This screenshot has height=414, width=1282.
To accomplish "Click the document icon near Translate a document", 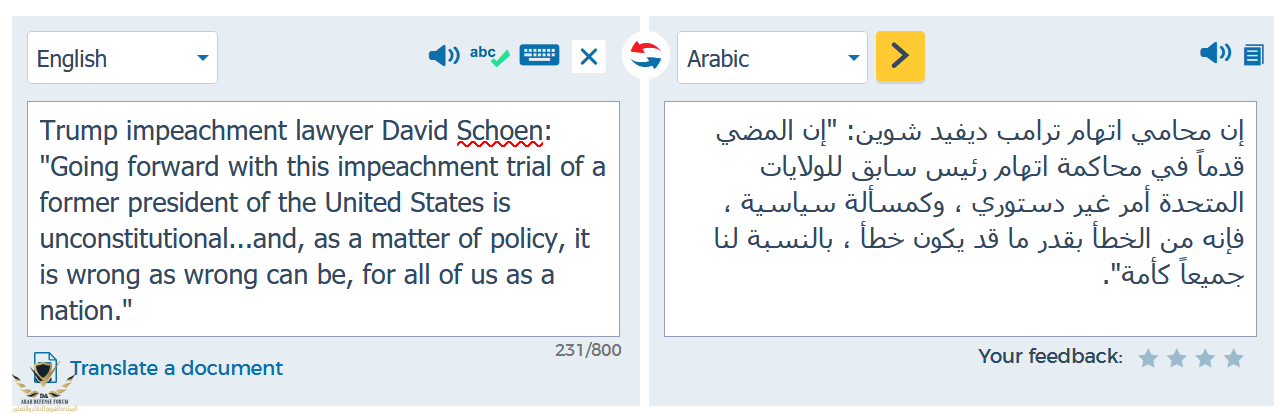I will pyautogui.click(x=45, y=367).
